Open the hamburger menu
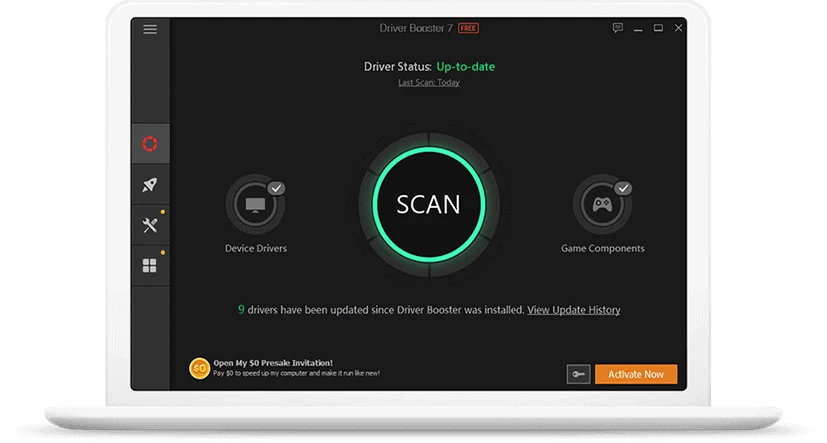The image size is (827, 443). (150, 29)
